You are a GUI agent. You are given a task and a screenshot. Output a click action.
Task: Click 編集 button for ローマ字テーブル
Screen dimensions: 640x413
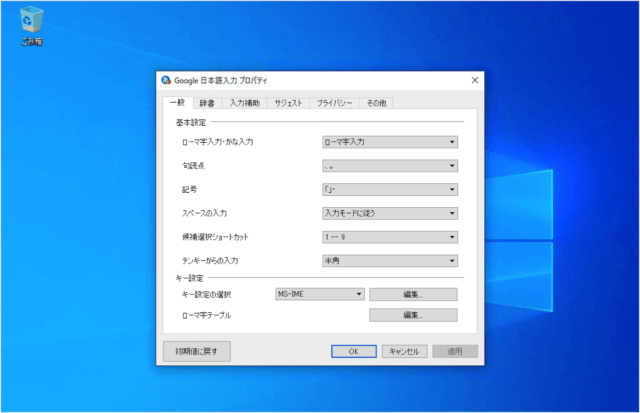point(413,315)
